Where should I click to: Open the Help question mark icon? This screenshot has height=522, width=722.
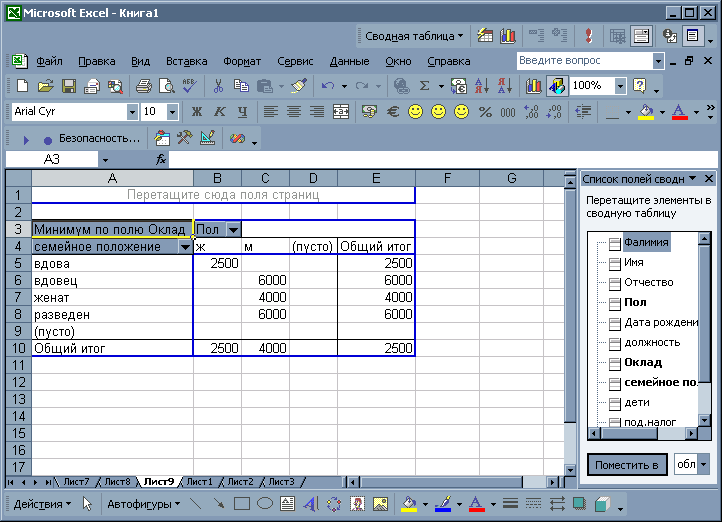(640, 86)
